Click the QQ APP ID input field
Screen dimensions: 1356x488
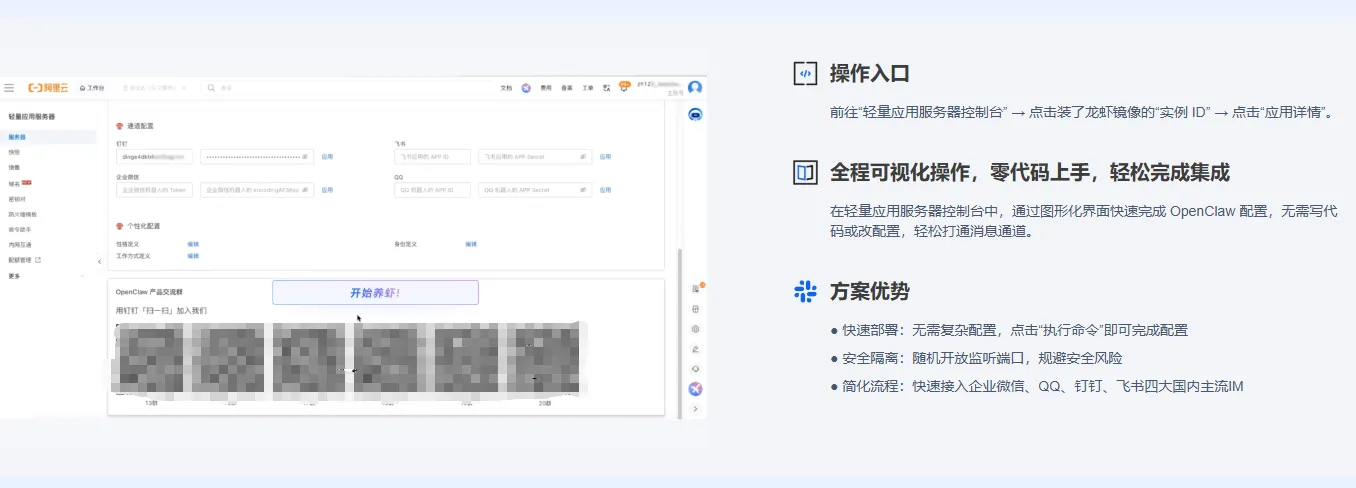tap(432, 190)
